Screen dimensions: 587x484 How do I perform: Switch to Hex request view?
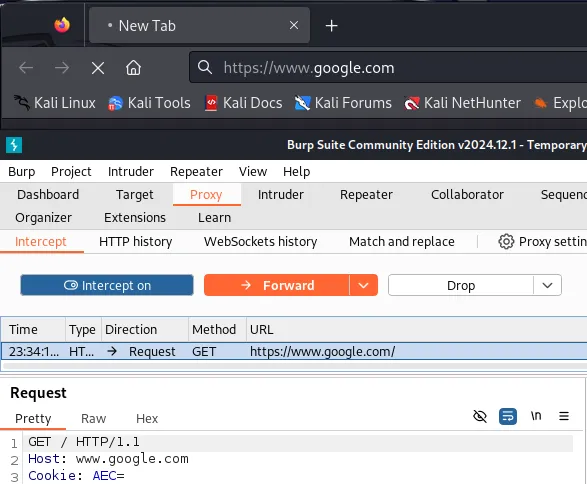click(147, 418)
